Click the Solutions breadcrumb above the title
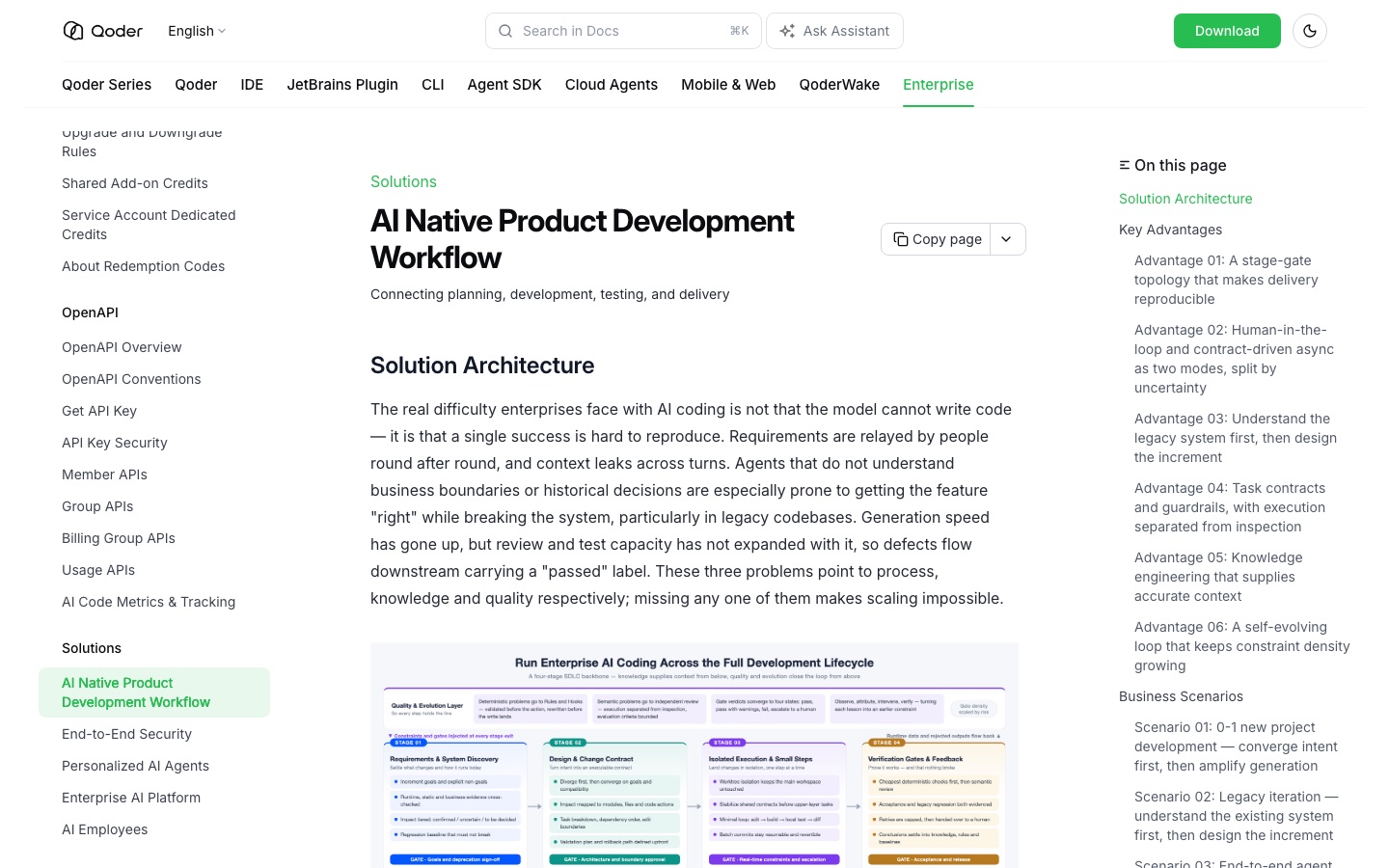The height and width of the screenshot is (868, 1389). click(403, 181)
